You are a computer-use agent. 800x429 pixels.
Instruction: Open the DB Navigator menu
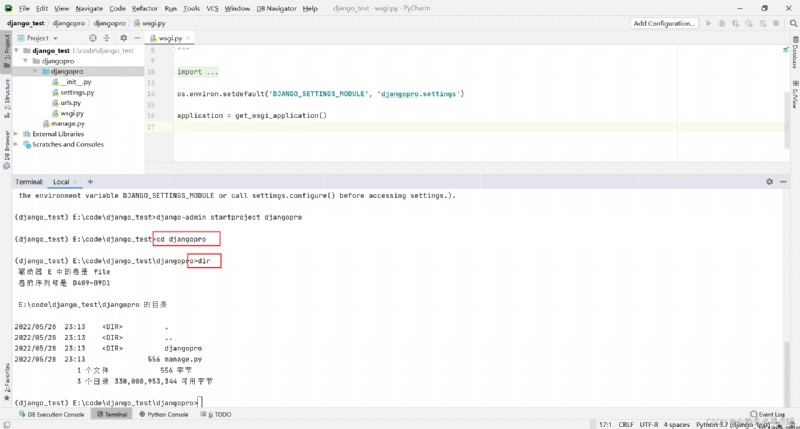click(x=276, y=8)
